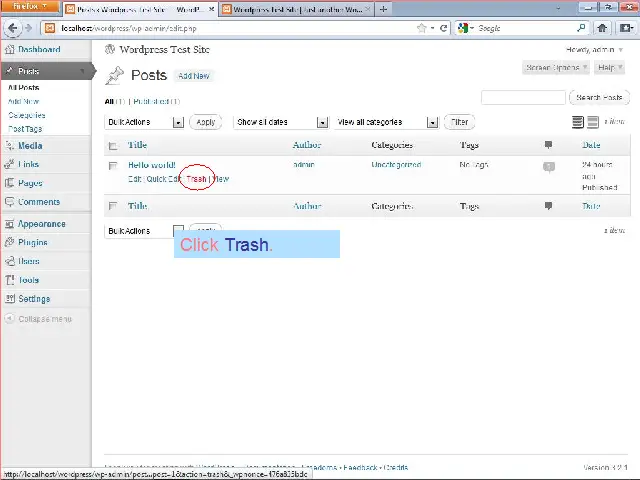Sort by comments icon in header row

coord(549,144)
